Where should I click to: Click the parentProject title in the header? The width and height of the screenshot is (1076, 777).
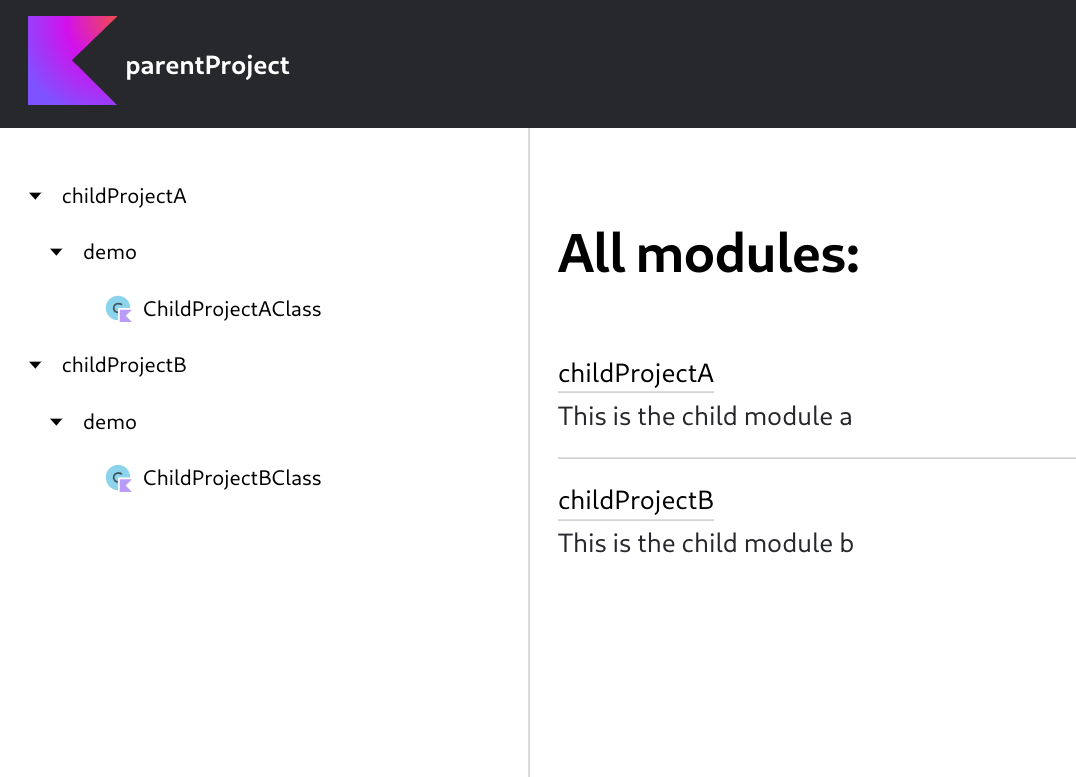tap(207, 65)
